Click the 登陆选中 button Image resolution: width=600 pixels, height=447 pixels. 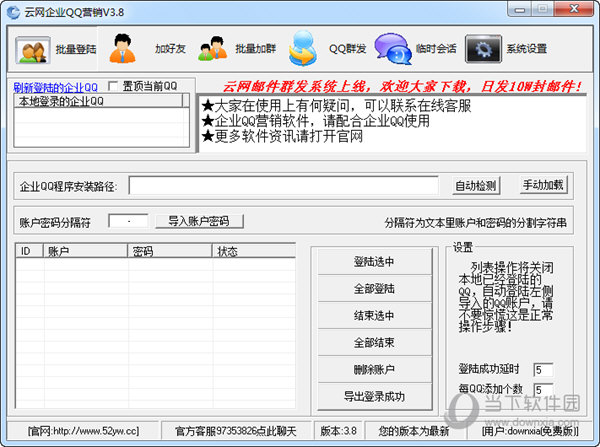pos(374,262)
